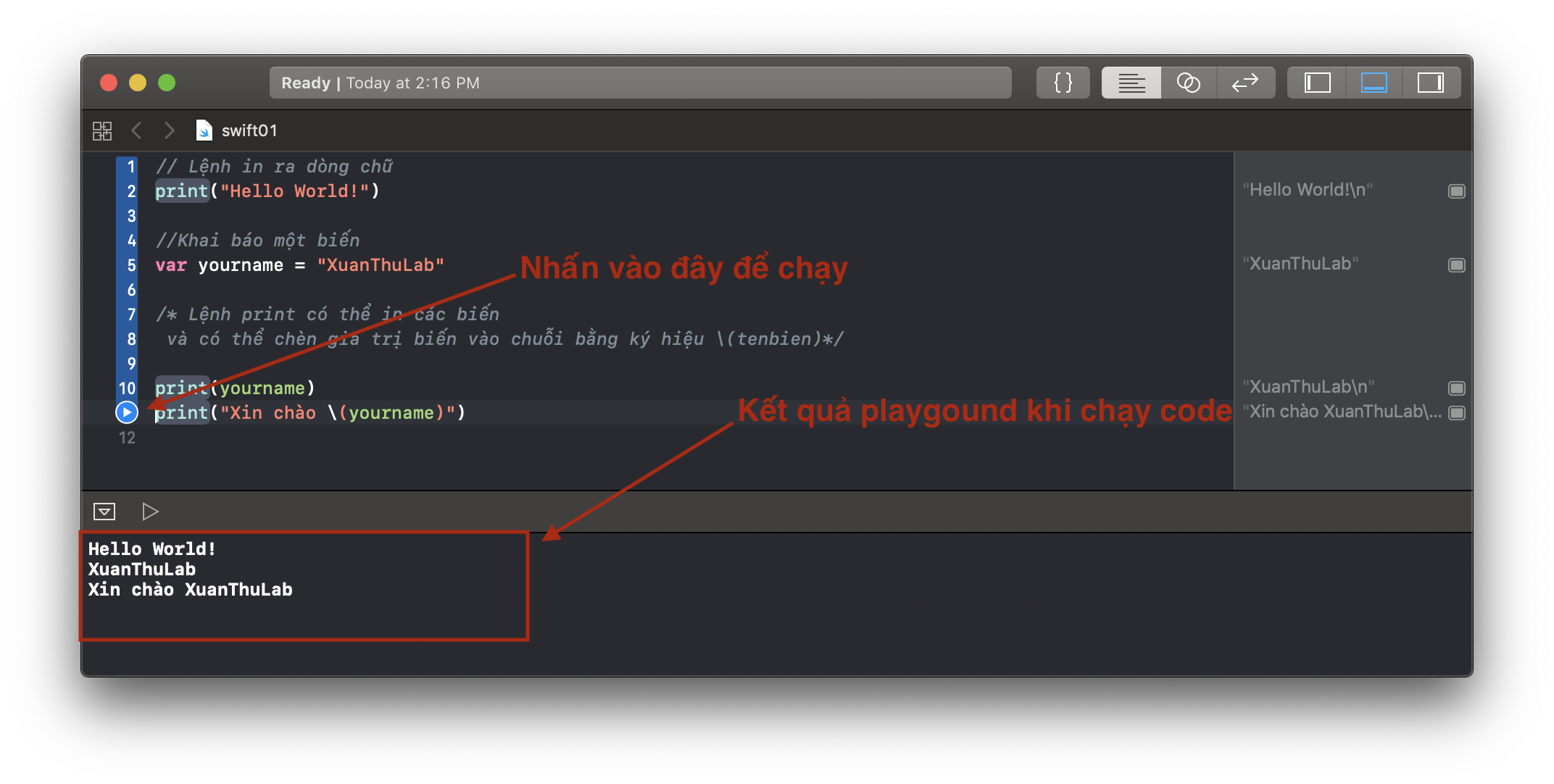Open the related items grid menu
This screenshot has height=784, width=1554.
point(102,130)
